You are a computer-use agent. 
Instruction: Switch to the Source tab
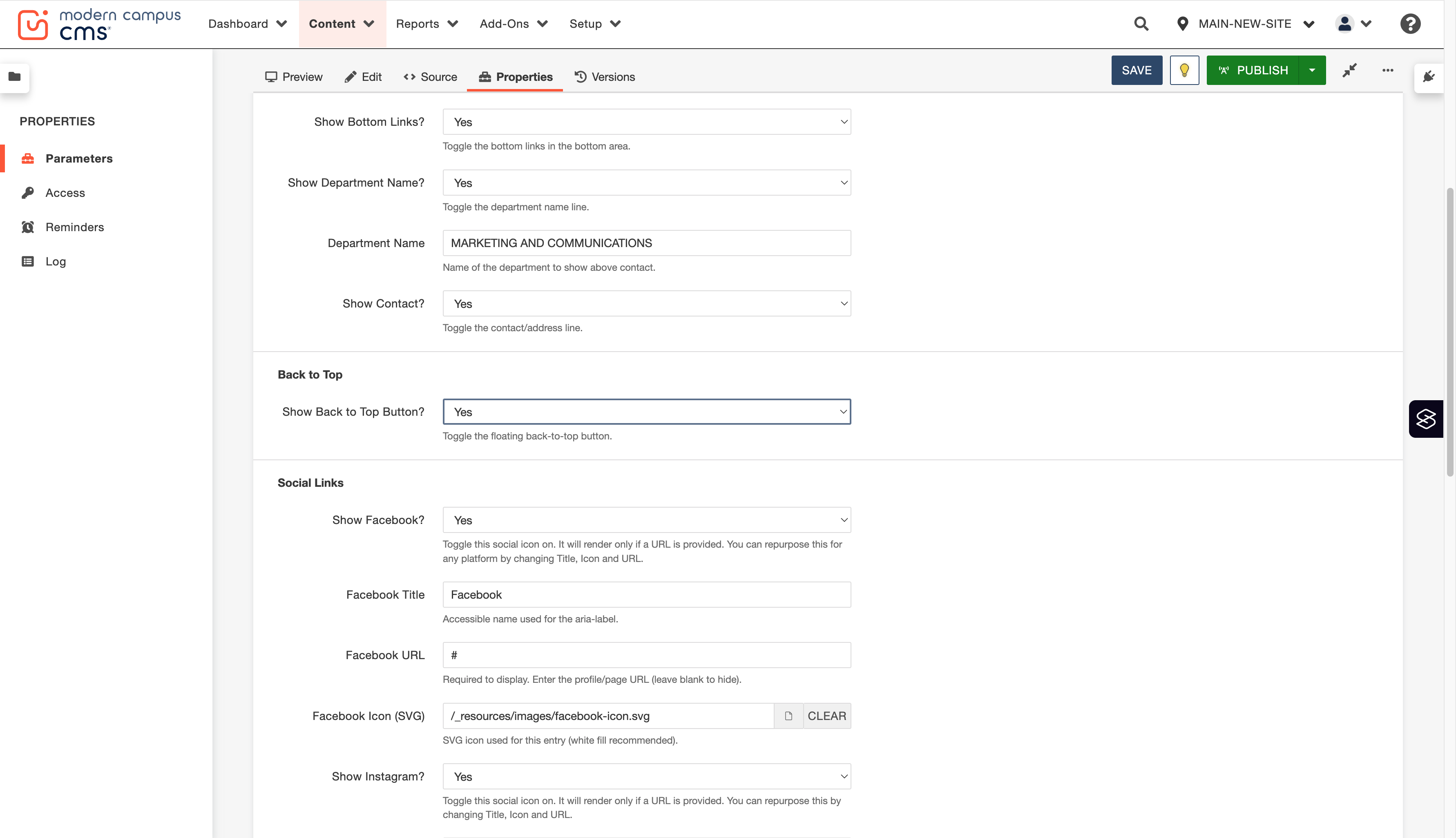tap(430, 76)
